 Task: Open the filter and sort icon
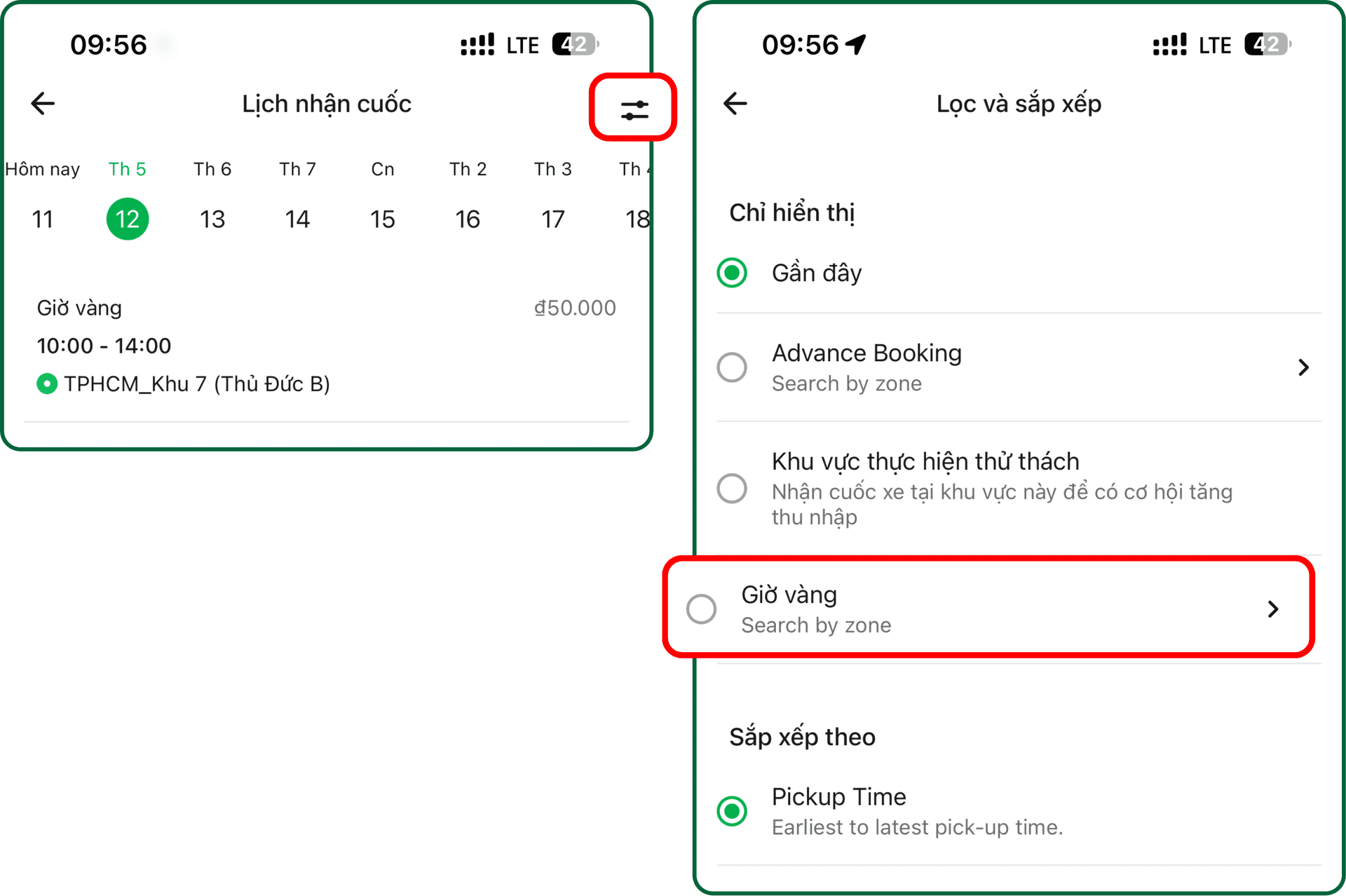tap(634, 109)
